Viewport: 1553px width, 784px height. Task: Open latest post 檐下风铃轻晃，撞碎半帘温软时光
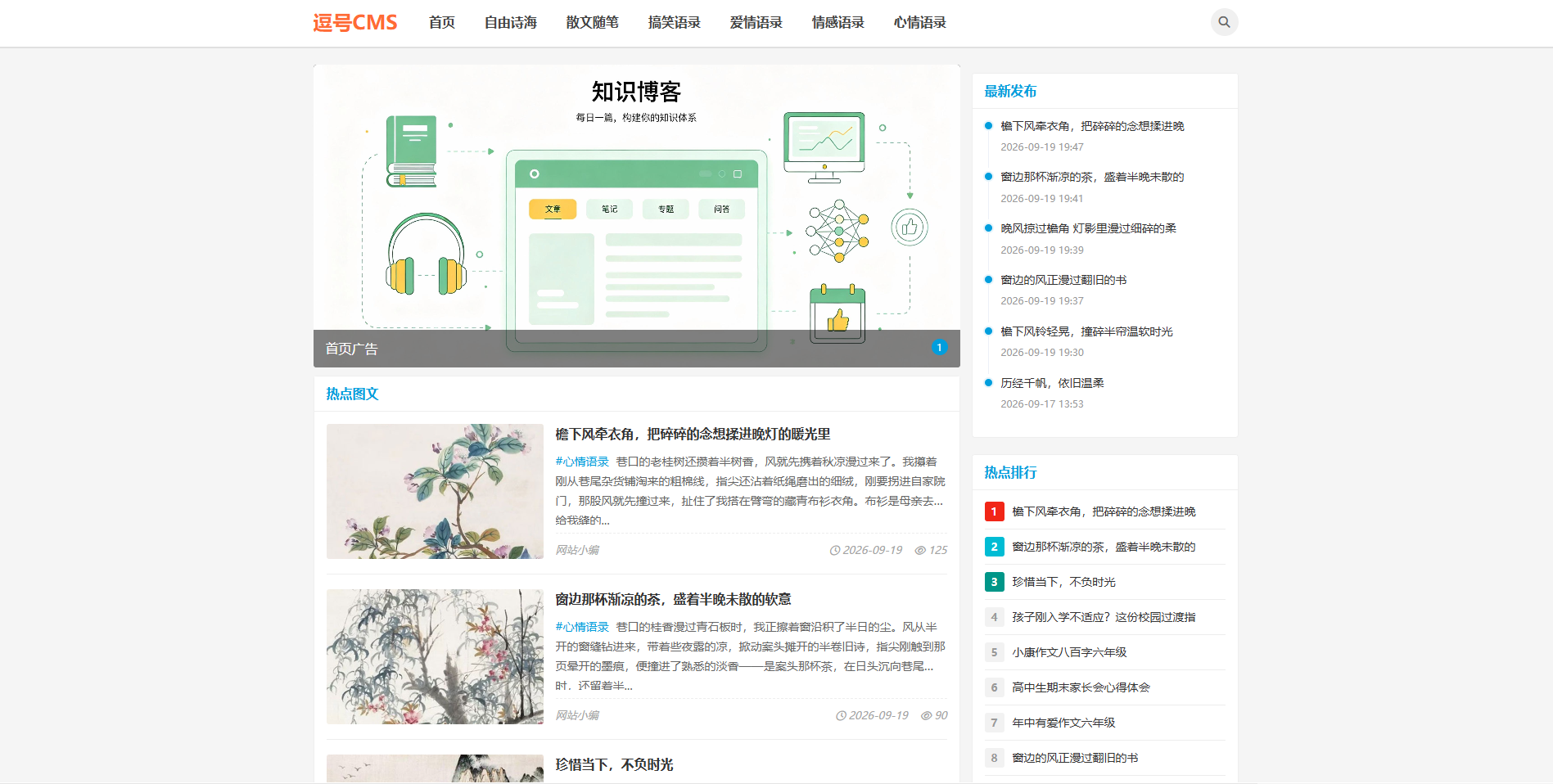click(x=1086, y=331)
